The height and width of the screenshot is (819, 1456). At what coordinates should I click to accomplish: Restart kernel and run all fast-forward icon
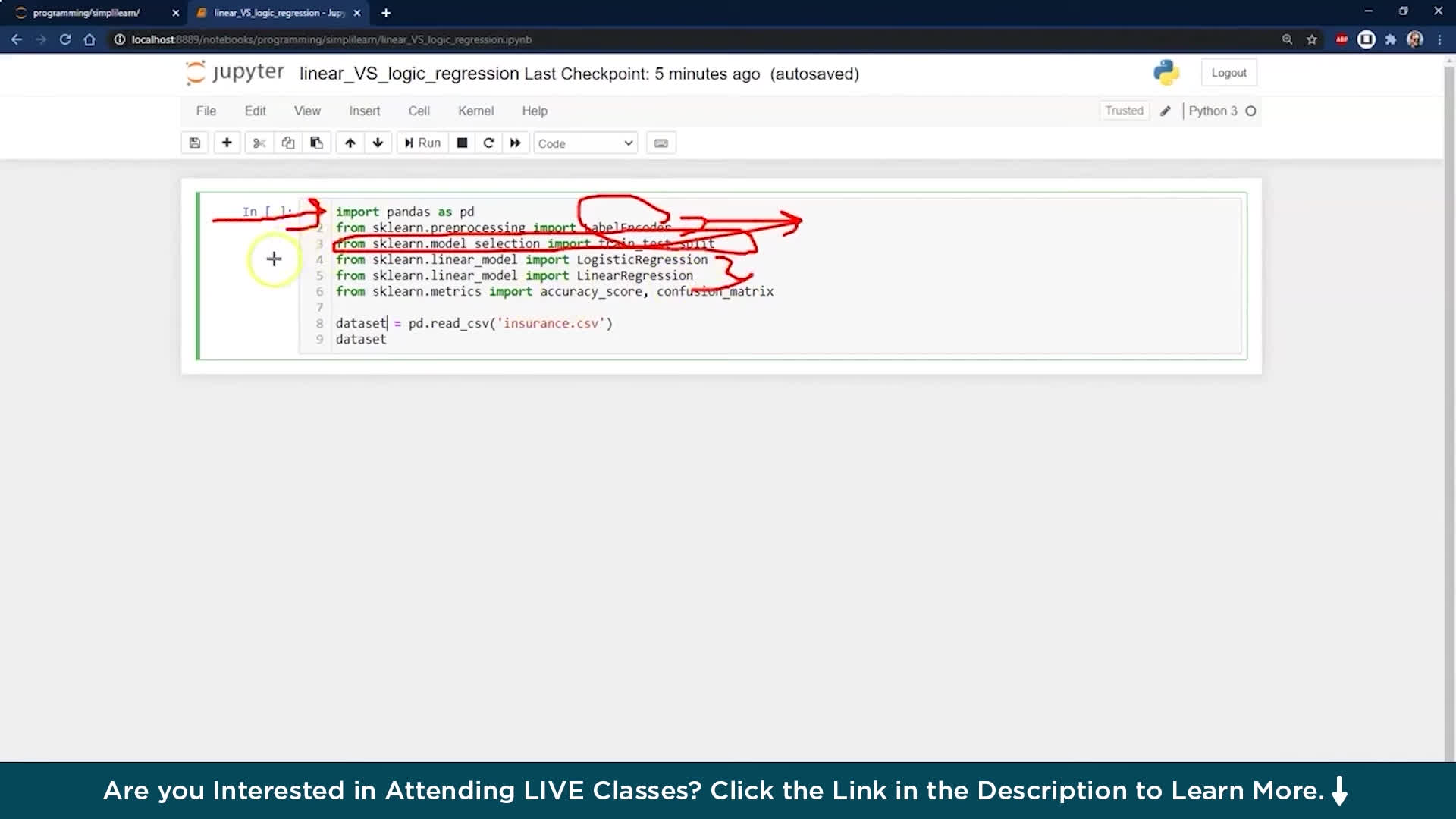coord(516,143)
